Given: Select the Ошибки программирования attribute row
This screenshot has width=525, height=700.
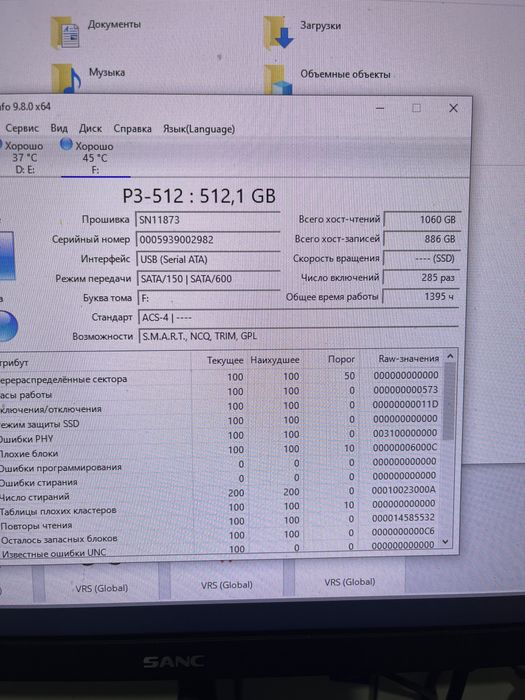Looking at the screenshot, I should [x=221, y=465].
